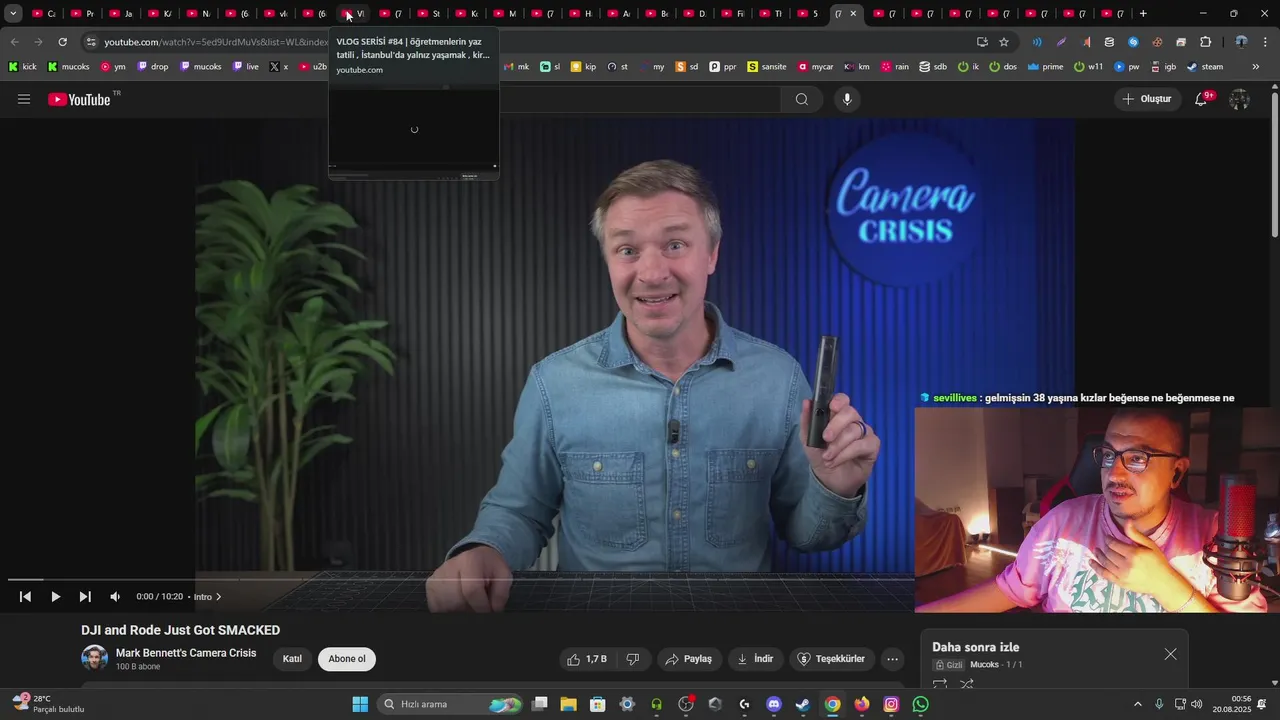Start voice search with the microphone icon
The width and height of the screenshot is (1280, 720).
point(847,99)
